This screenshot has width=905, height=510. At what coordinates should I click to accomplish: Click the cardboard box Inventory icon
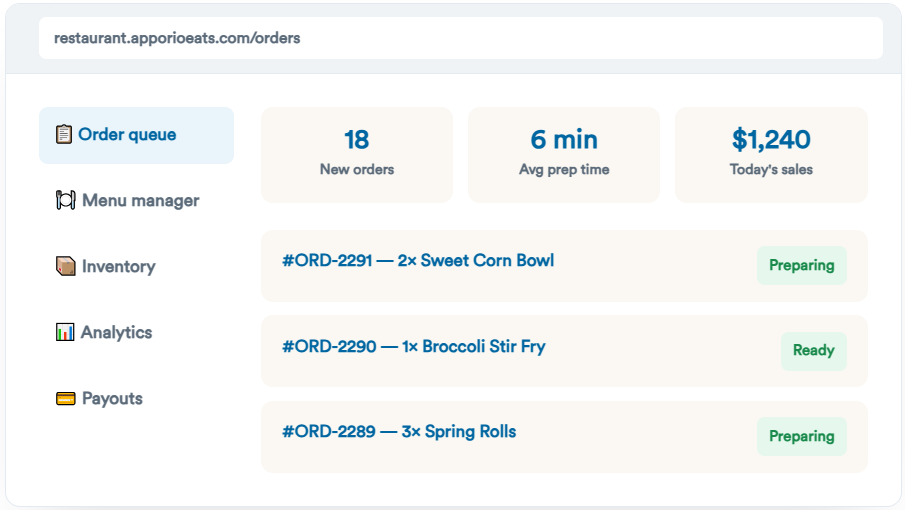point(65,266)
